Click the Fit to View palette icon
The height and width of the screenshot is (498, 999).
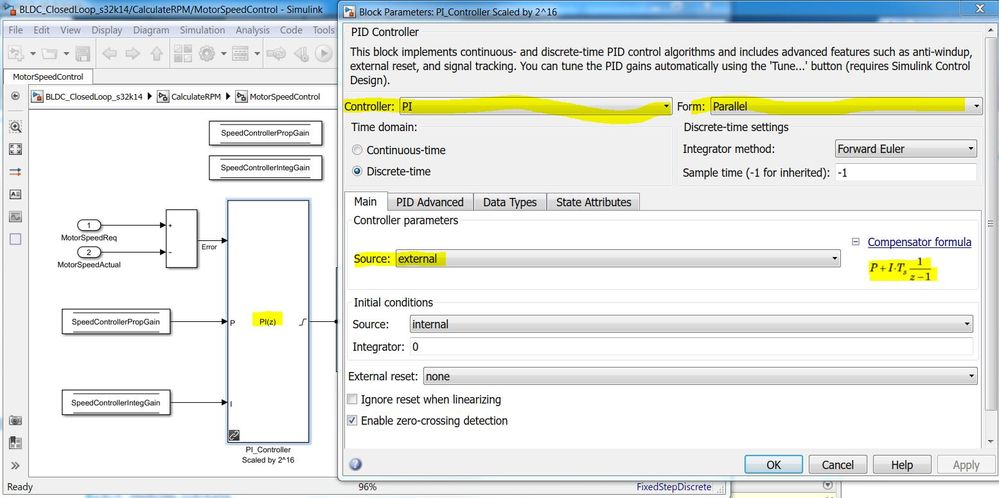(15, 149)
